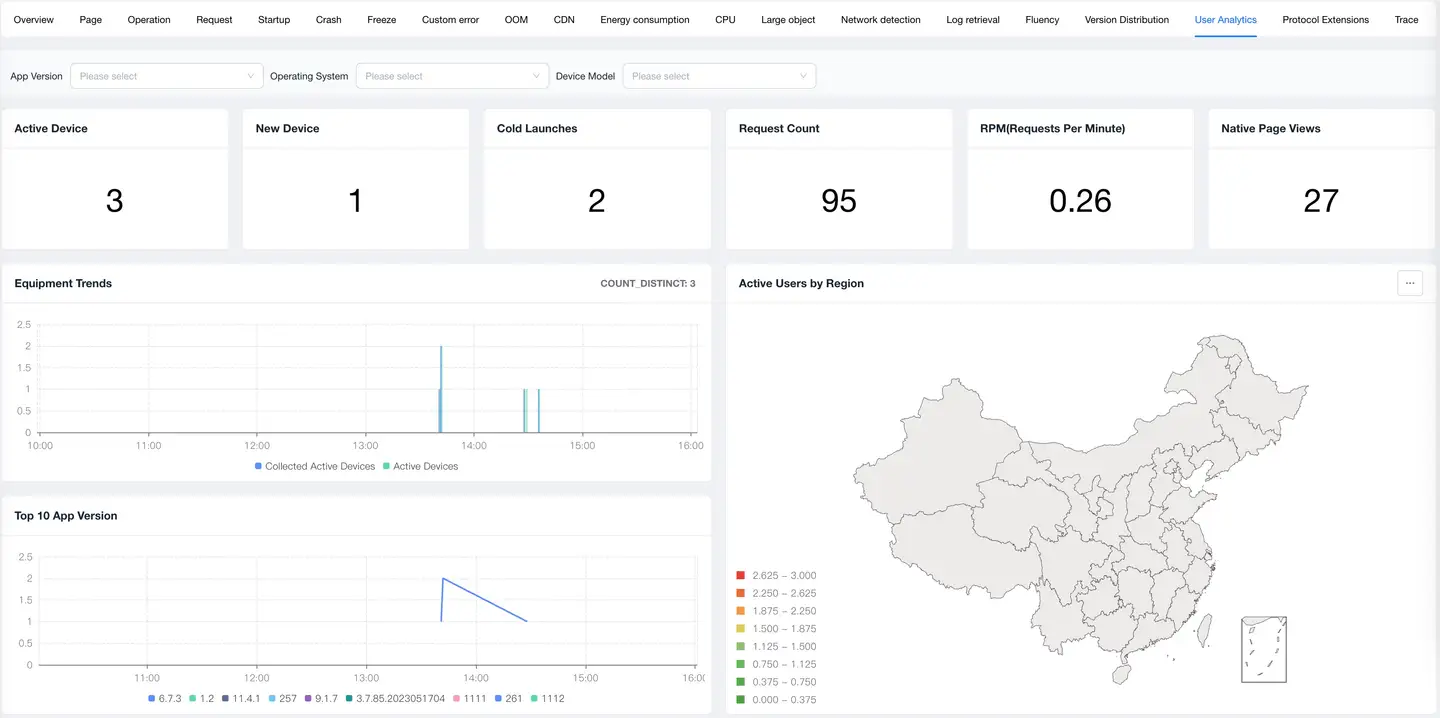Select the red 2.625 – 3.000 range swatch
This screenshot has width=1440, height=718.
click(x=740, y=575)
